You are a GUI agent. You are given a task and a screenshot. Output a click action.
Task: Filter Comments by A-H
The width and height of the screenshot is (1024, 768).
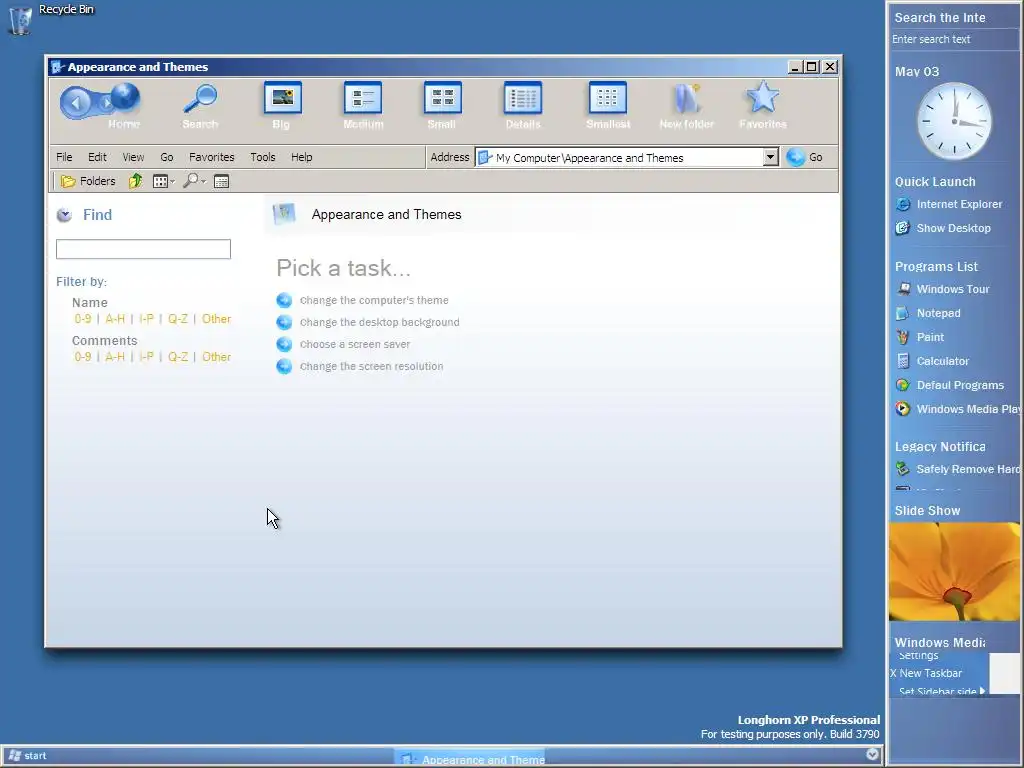pyautogui.click(x=115, y=357)
